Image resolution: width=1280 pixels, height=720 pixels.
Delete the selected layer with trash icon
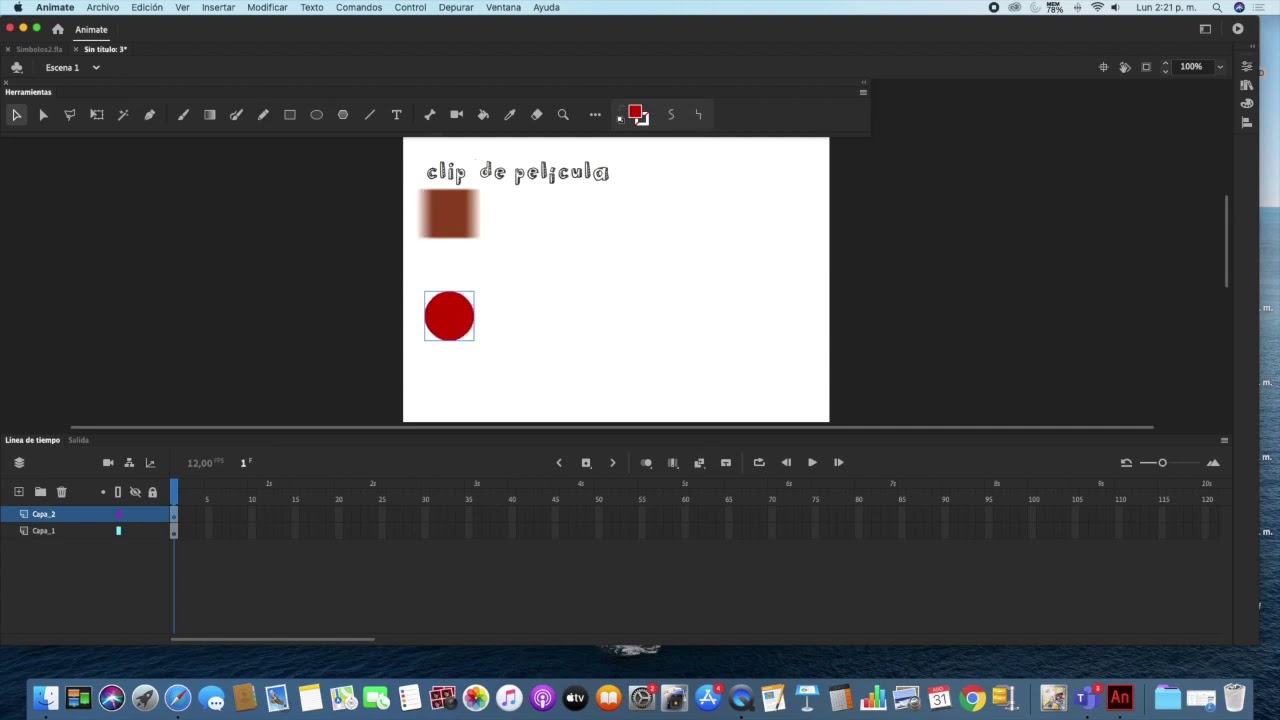pyautogui.click(x=61, y=492)
